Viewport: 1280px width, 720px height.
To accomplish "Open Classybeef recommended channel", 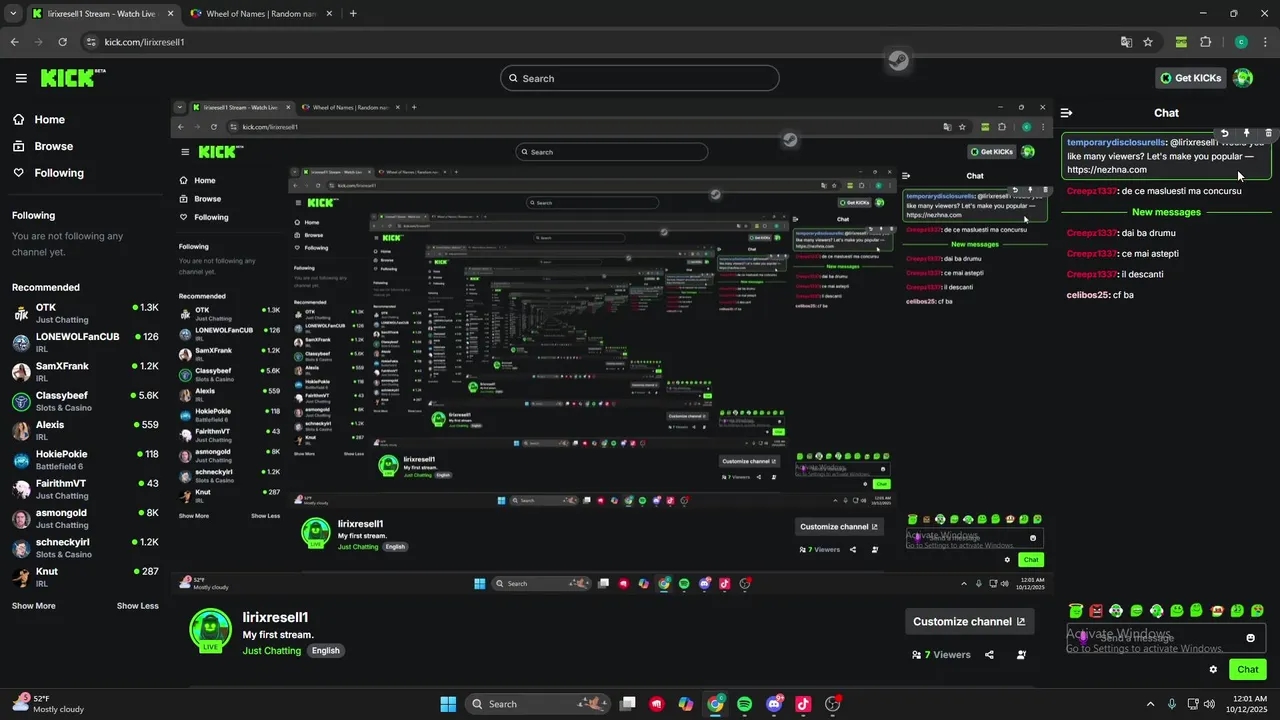I will pyautogui.click(x=85, y=401).
